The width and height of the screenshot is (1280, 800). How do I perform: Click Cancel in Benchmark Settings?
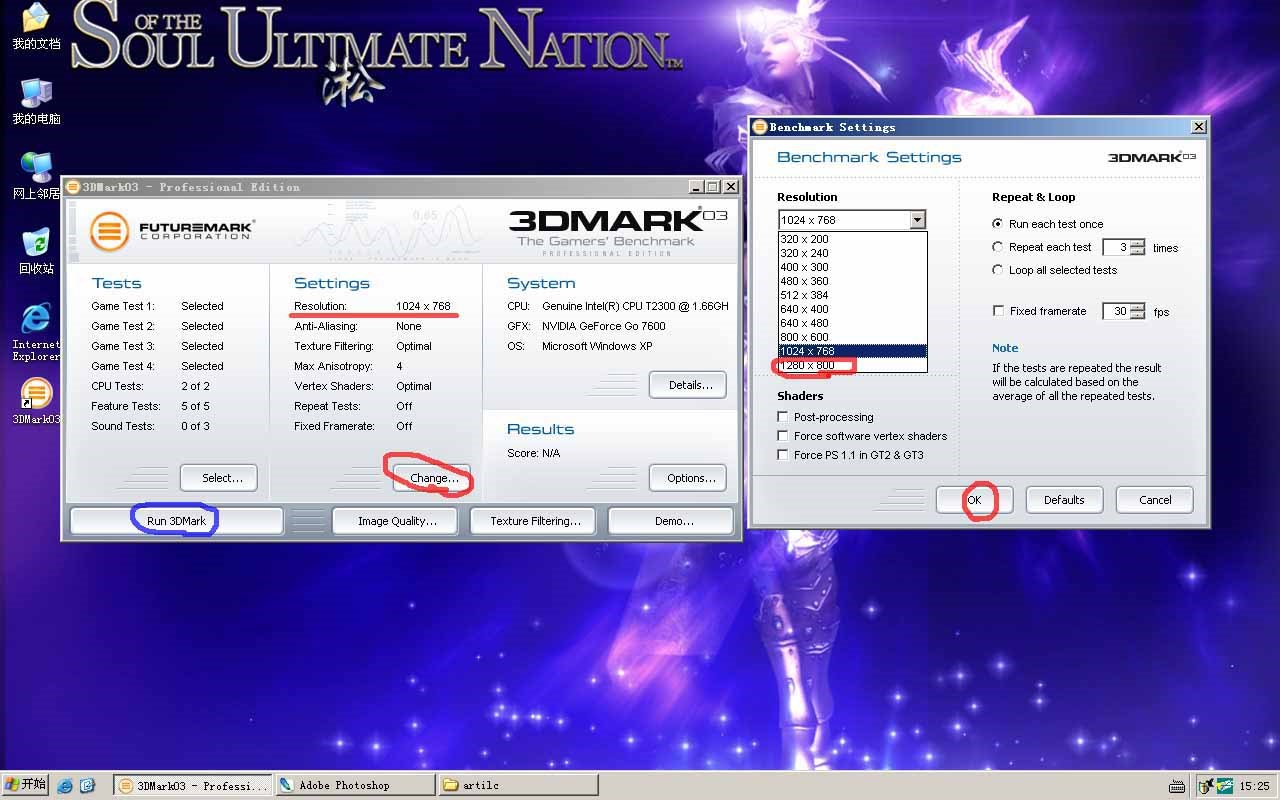(1155, 500)
